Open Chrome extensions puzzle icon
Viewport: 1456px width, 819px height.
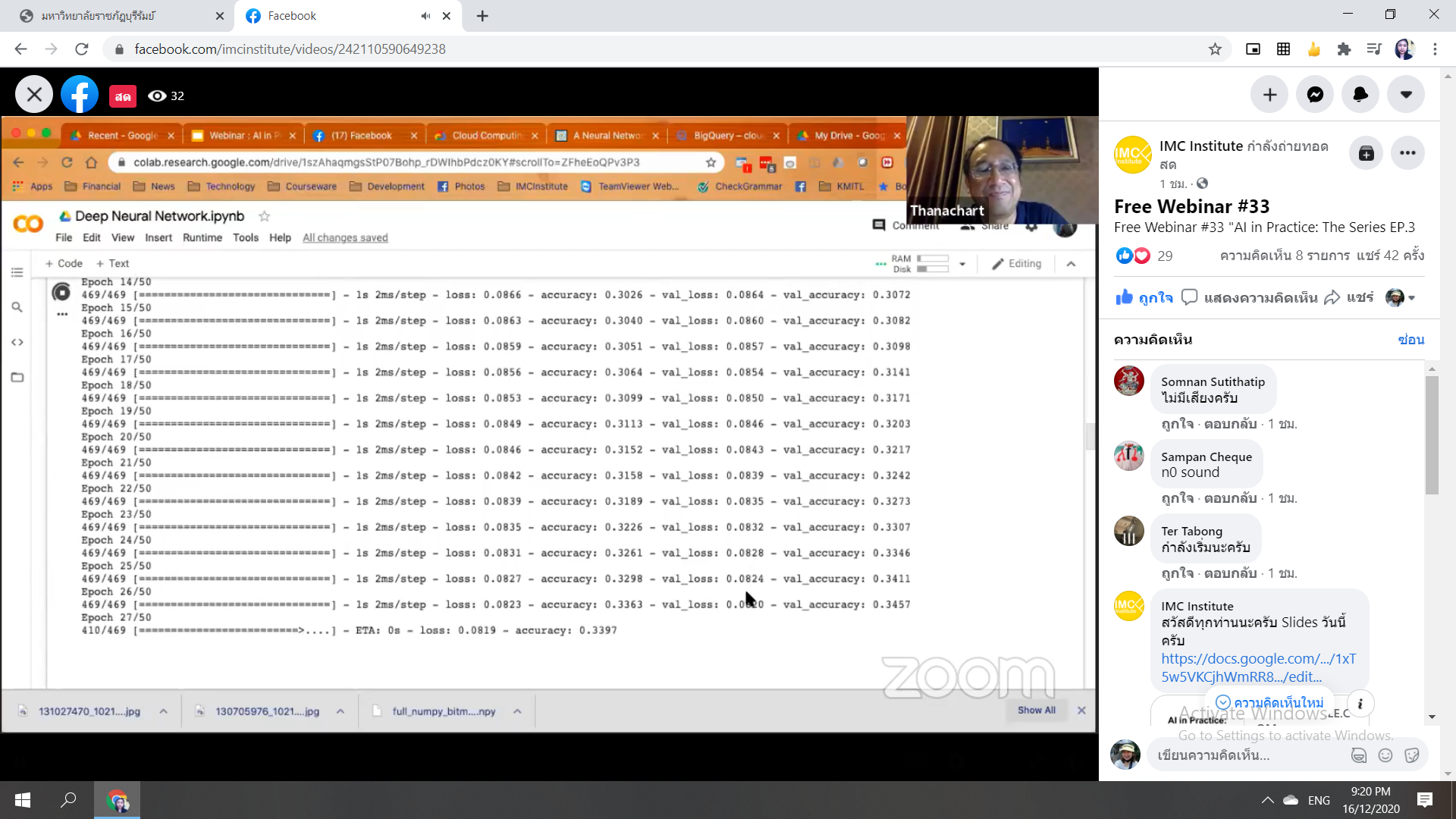point(1344,49)
